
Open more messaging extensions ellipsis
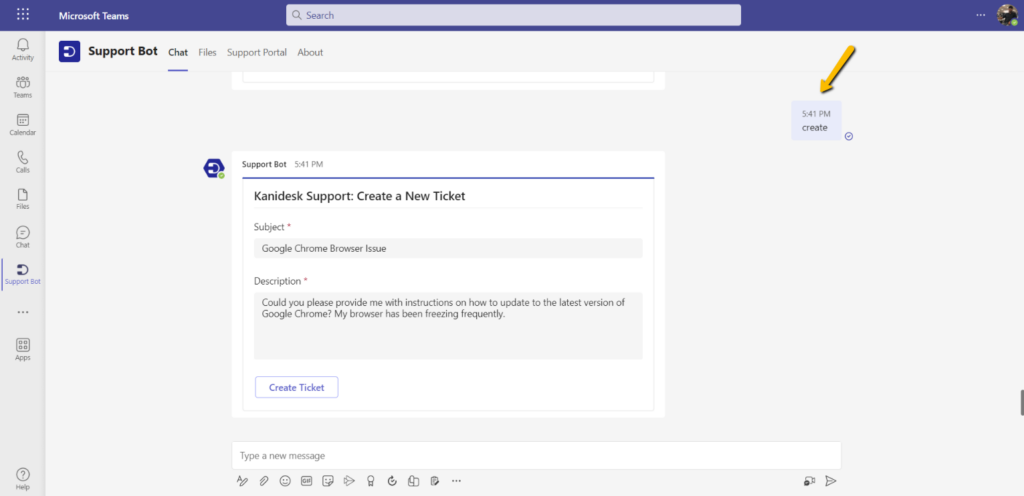(456, 481)
